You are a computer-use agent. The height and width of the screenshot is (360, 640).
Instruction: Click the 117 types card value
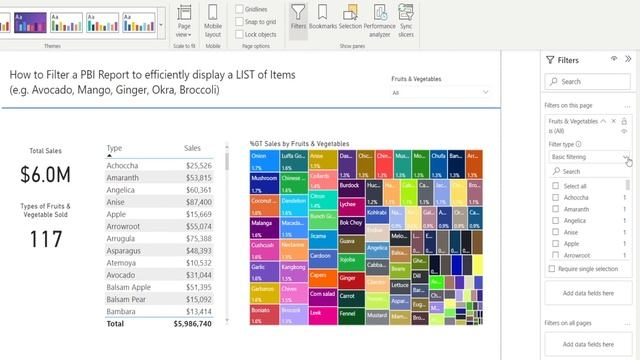[x=46, y=239]
